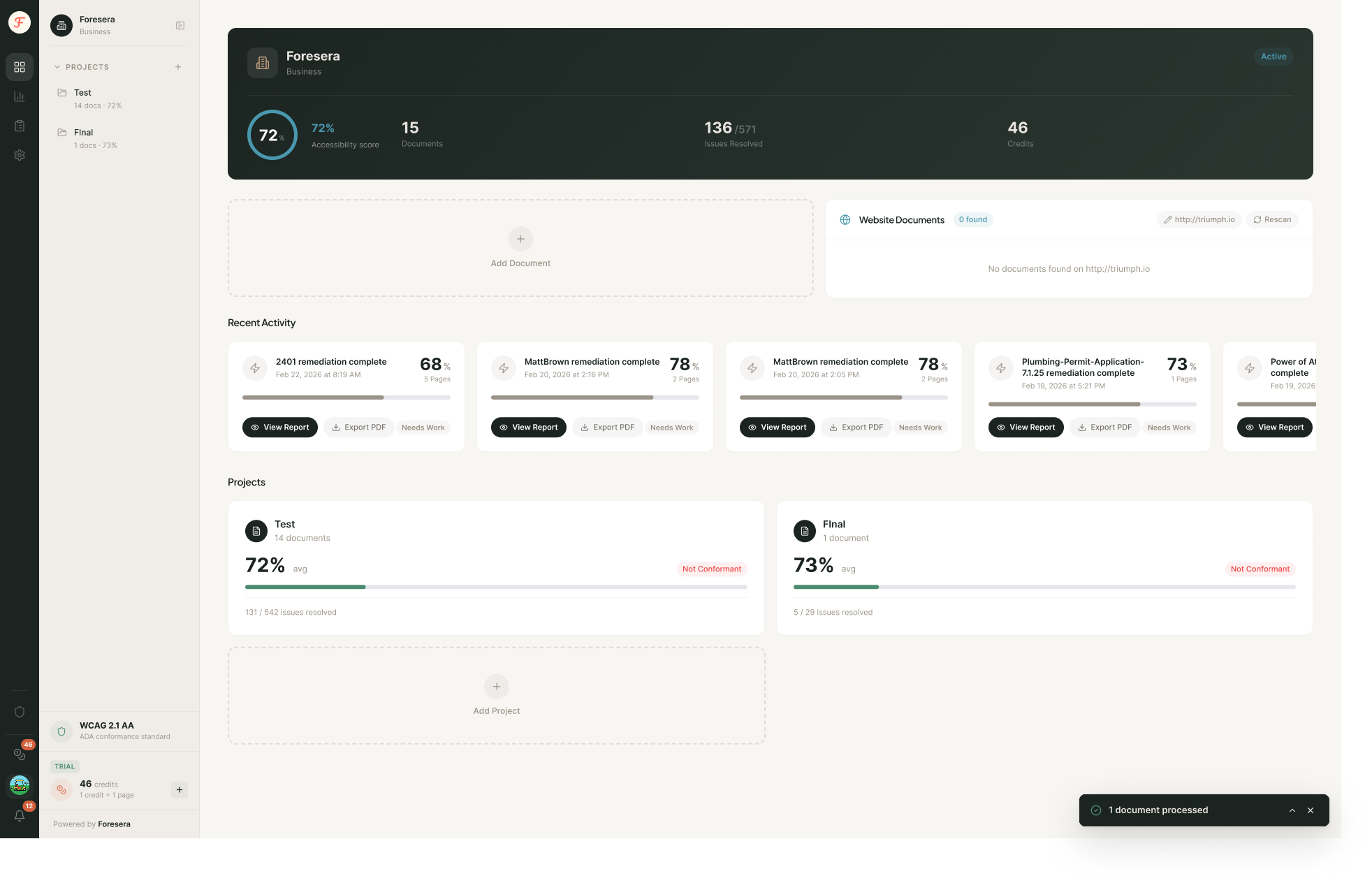Open the Dashboard grid view in the sidebar
The height and width of the screenshot is (883, 1372).
coord(20,67)
